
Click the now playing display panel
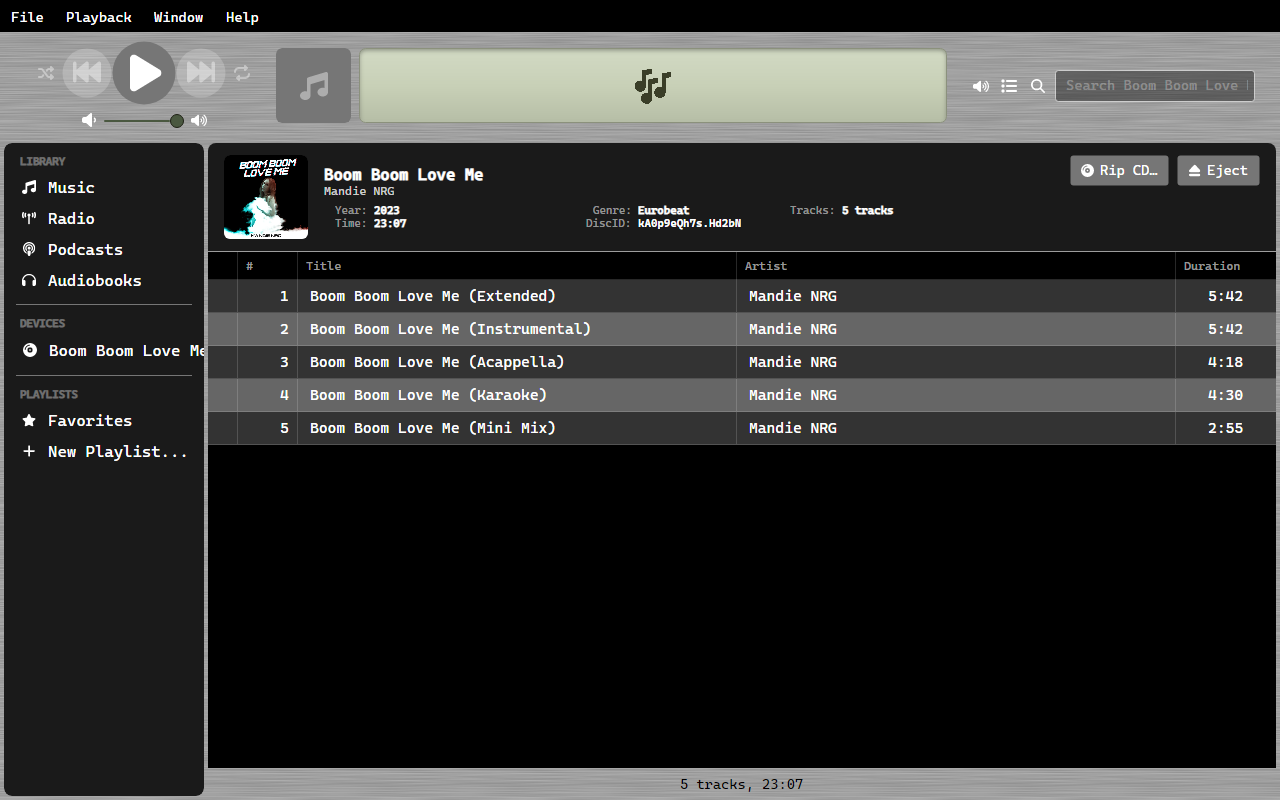click(x=653, y=86)
